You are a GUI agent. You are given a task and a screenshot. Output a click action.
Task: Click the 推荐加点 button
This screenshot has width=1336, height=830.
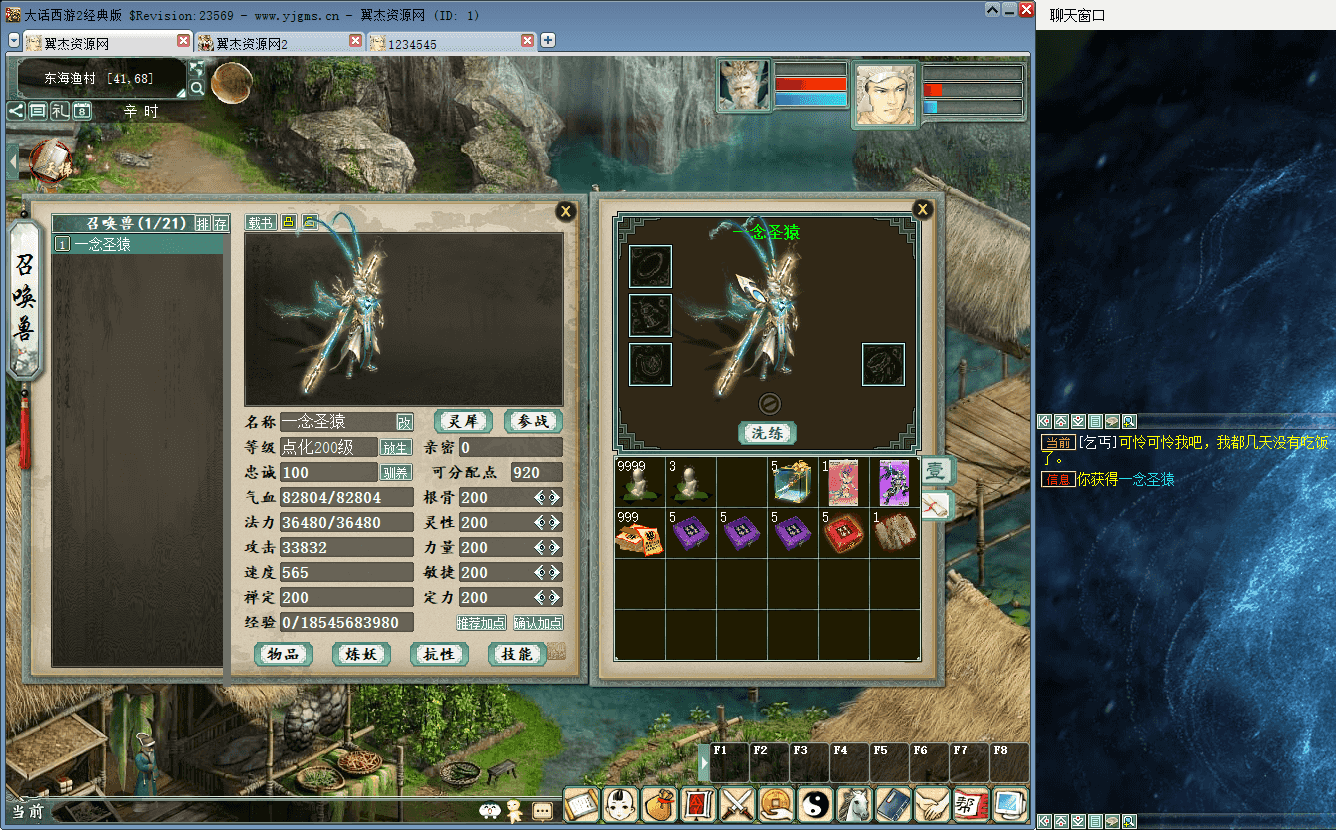tap(482, 623)
